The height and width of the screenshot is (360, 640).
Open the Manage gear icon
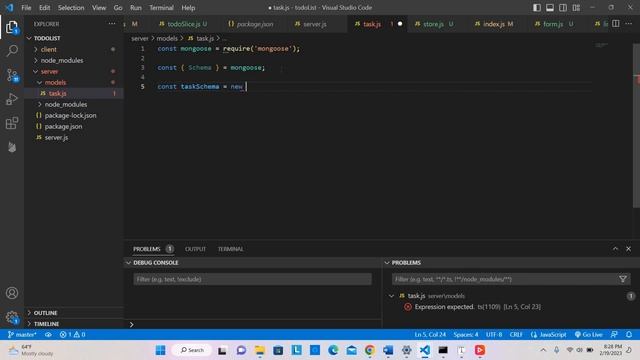tap(12, 317)
